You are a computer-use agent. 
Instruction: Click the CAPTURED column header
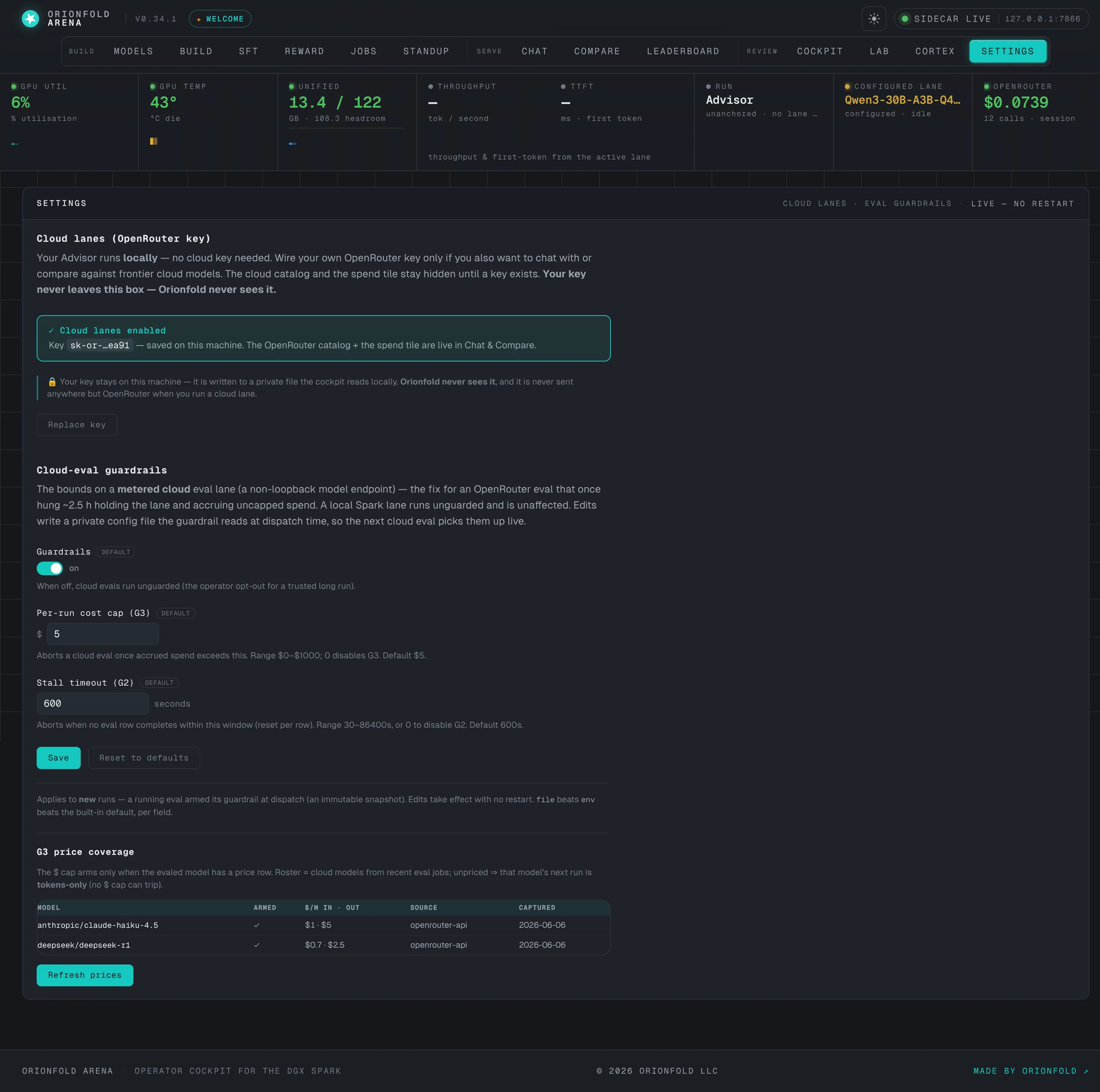(537, 908)
